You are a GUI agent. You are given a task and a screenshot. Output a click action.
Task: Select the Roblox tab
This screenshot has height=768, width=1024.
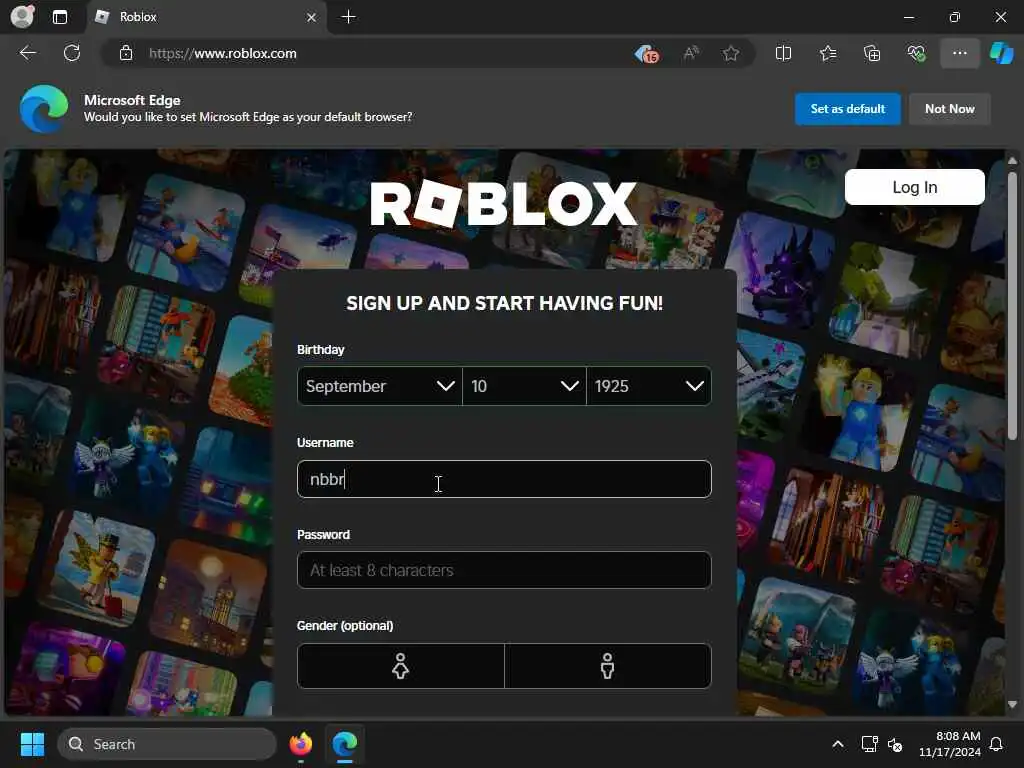(x=206, y=17)
